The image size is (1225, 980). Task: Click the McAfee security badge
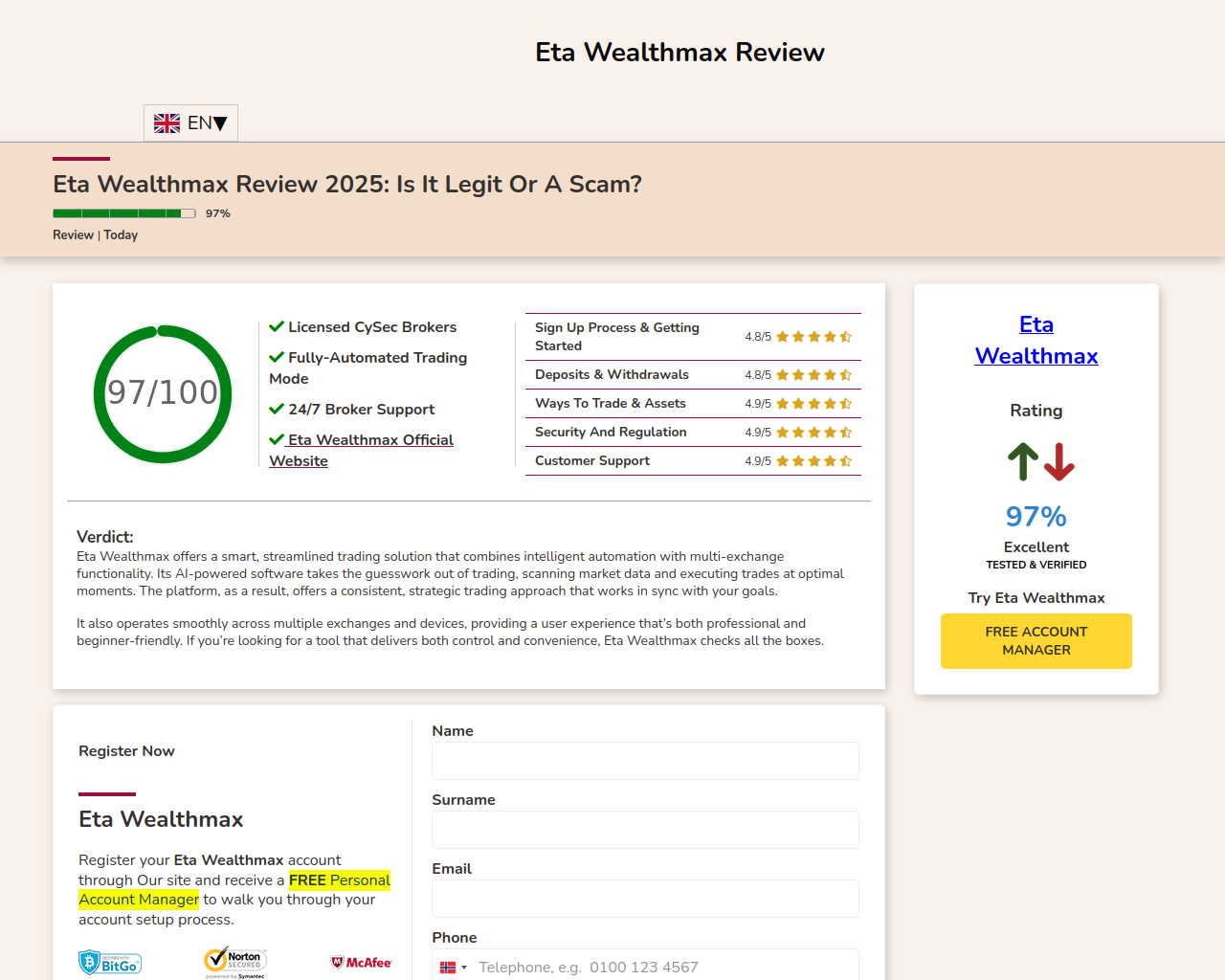(x=362, y=963)
